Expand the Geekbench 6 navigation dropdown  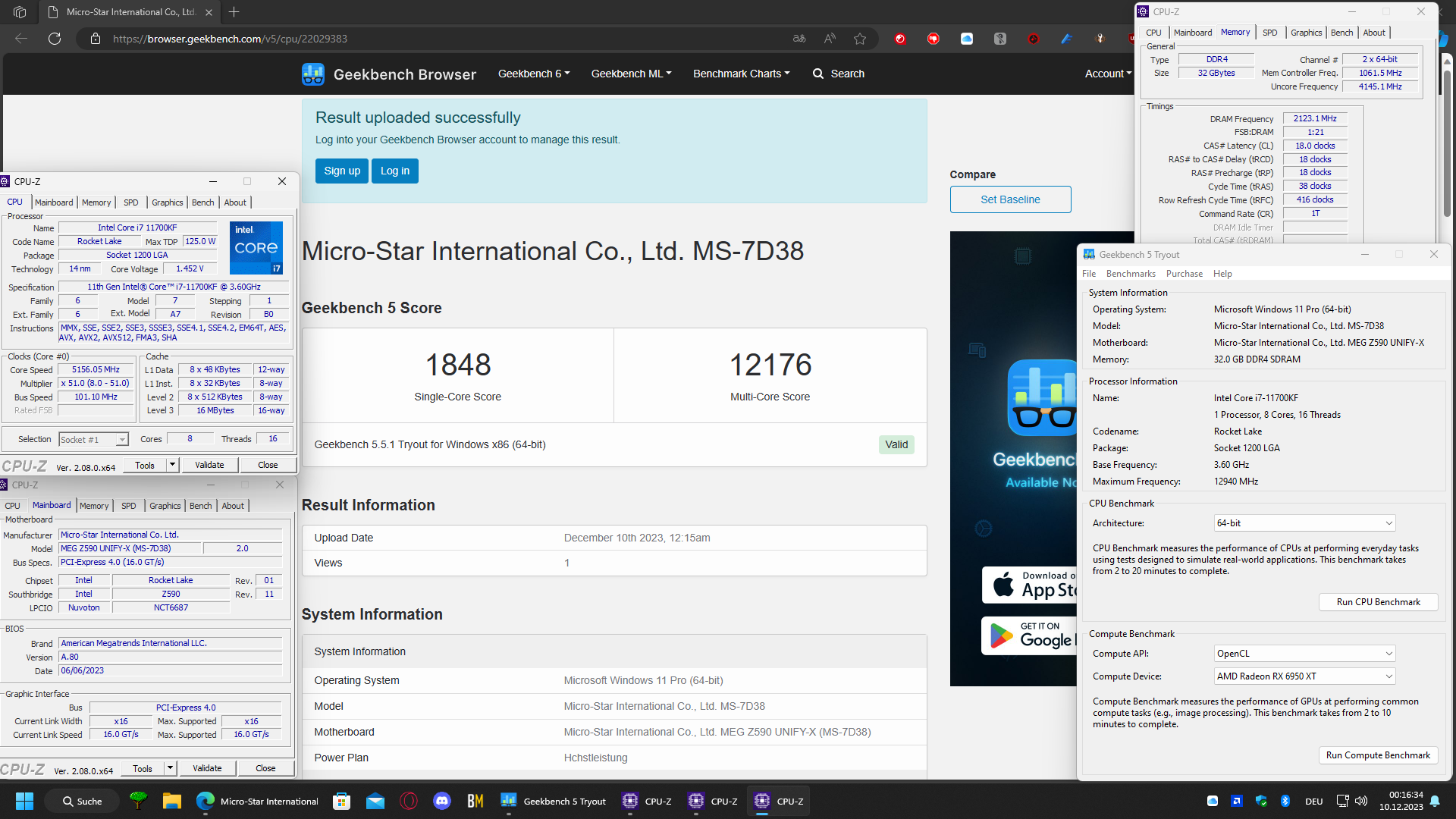click(534, 74)
